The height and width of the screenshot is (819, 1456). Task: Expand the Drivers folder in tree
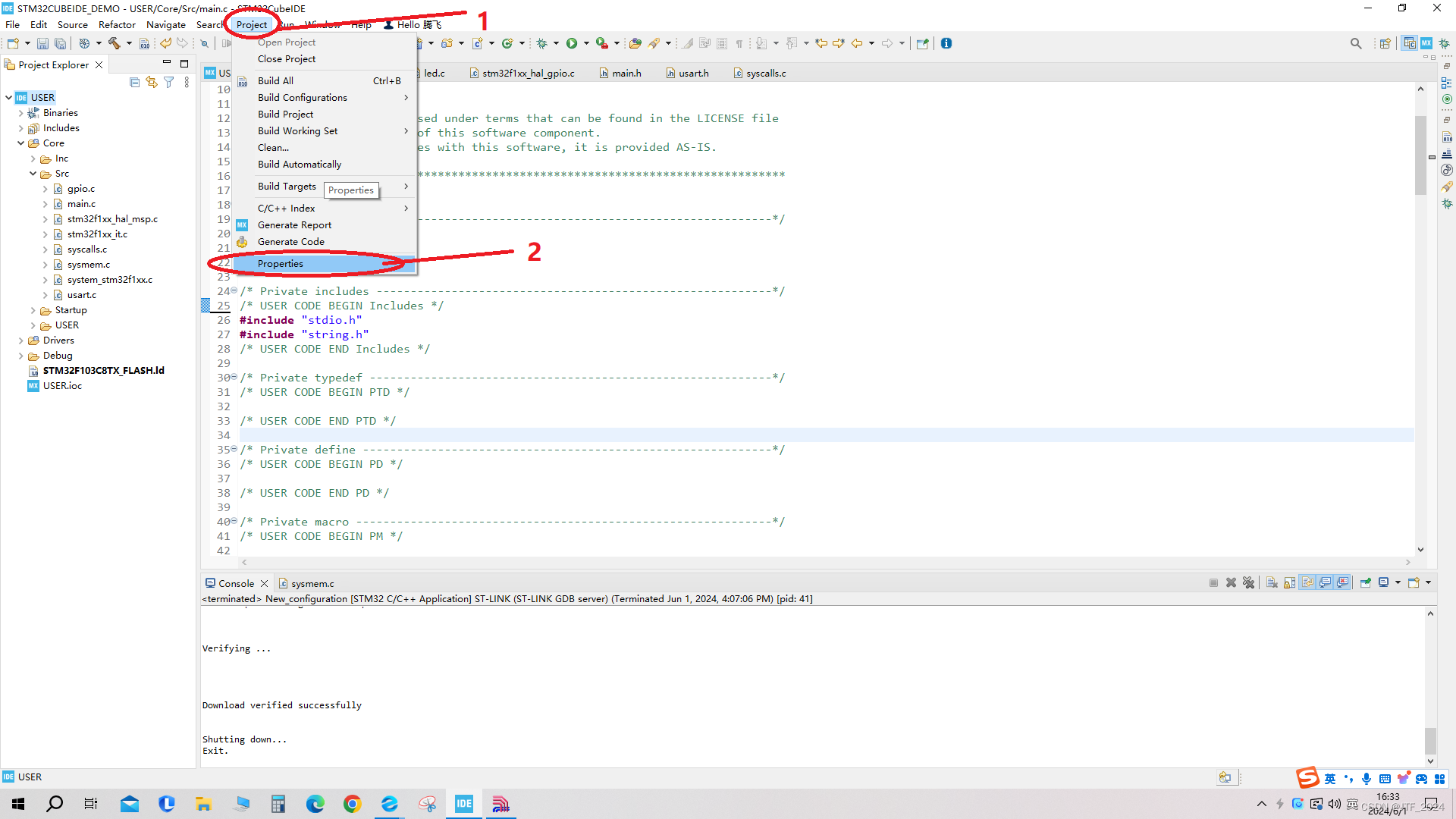pos(21,340)
